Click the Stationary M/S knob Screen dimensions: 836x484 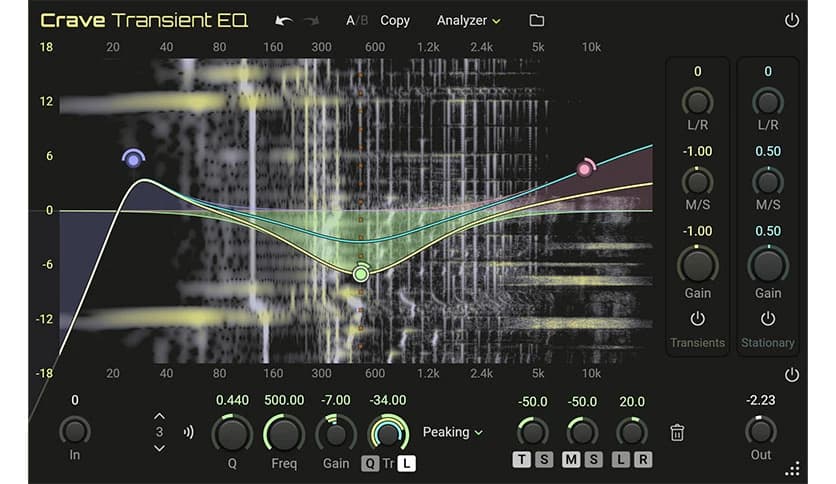tap(768, 182)
